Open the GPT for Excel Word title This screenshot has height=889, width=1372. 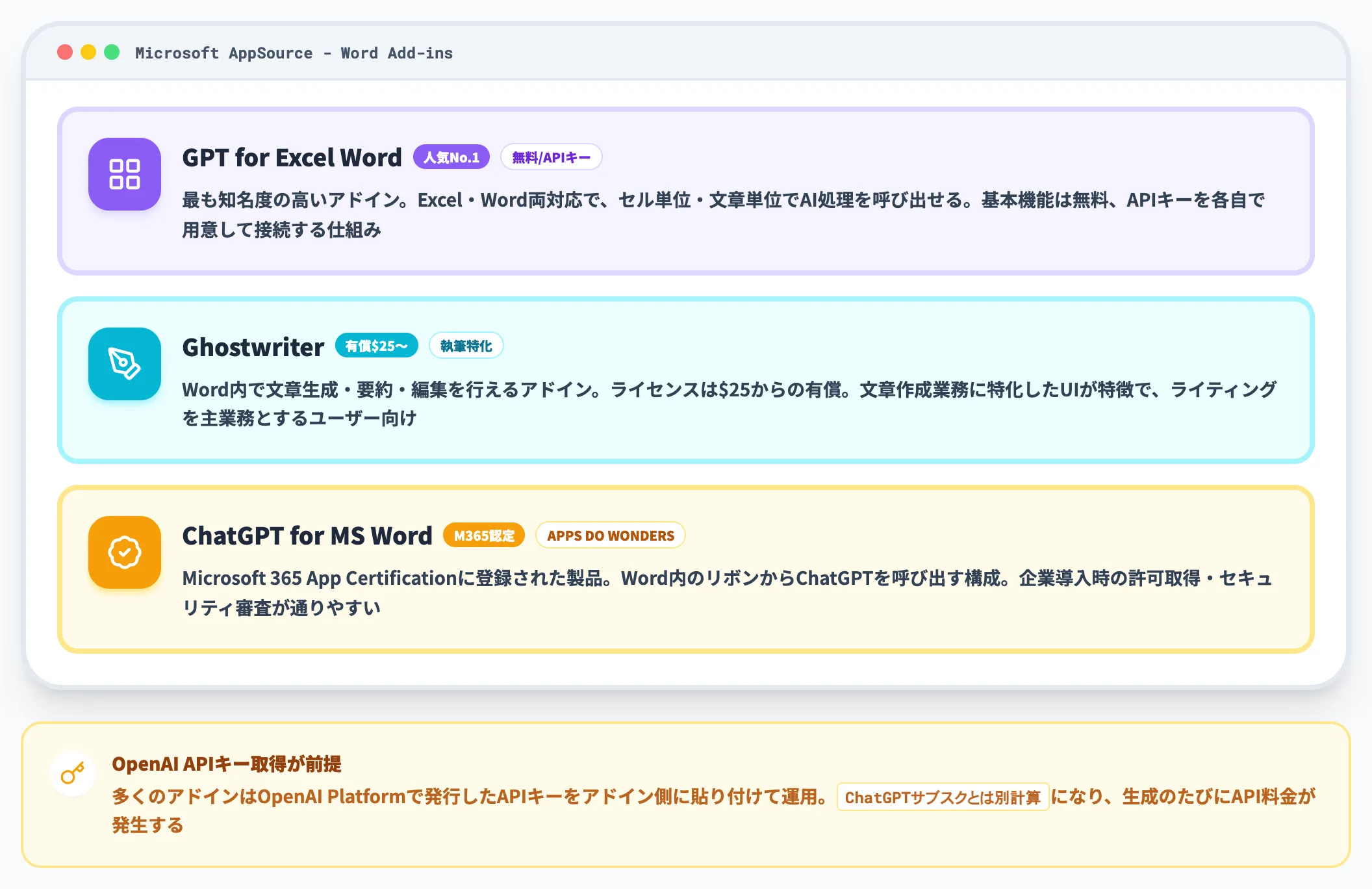pos(292,157)
